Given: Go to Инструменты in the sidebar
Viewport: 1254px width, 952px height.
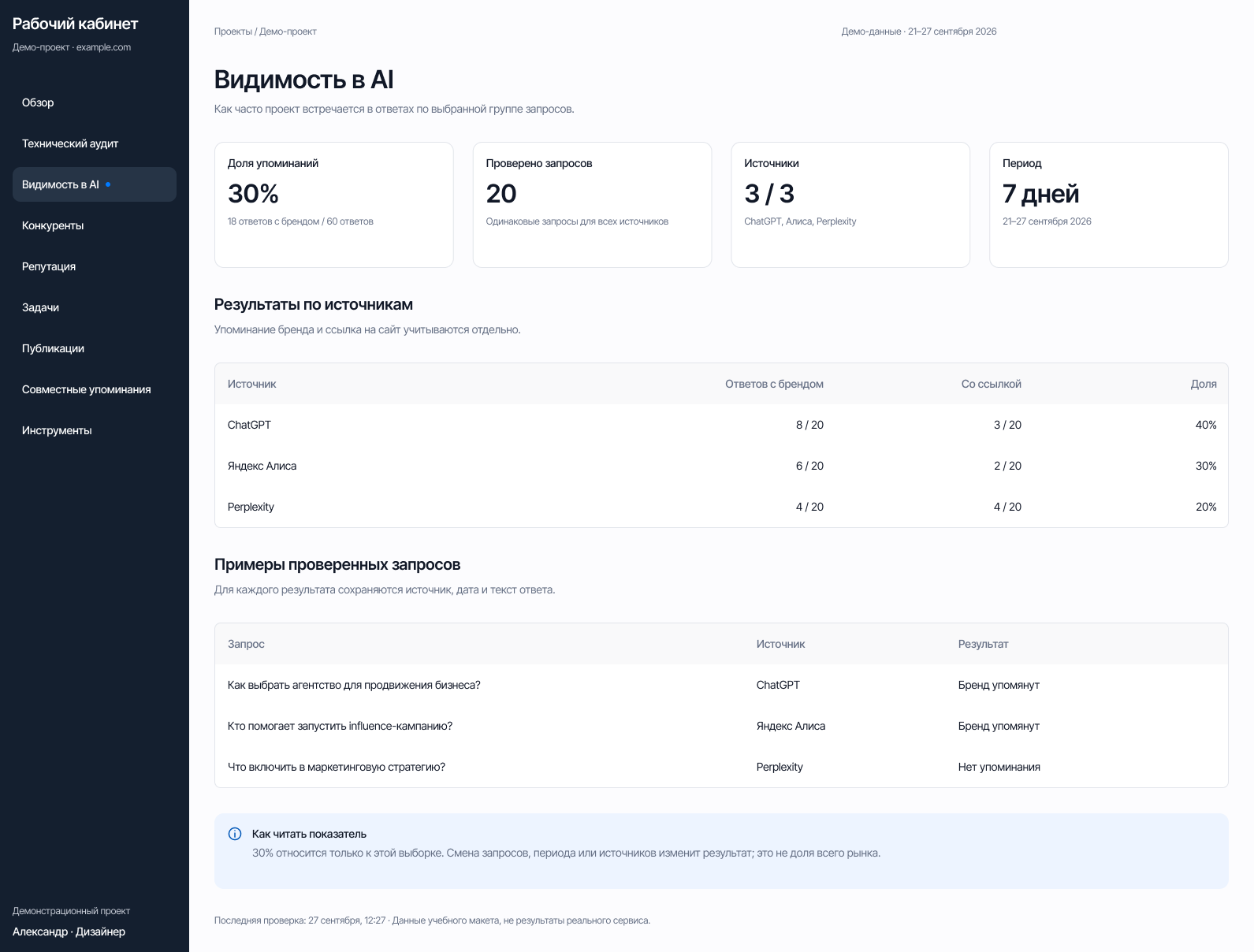Looking at the screenshot, I should (95, 430).
